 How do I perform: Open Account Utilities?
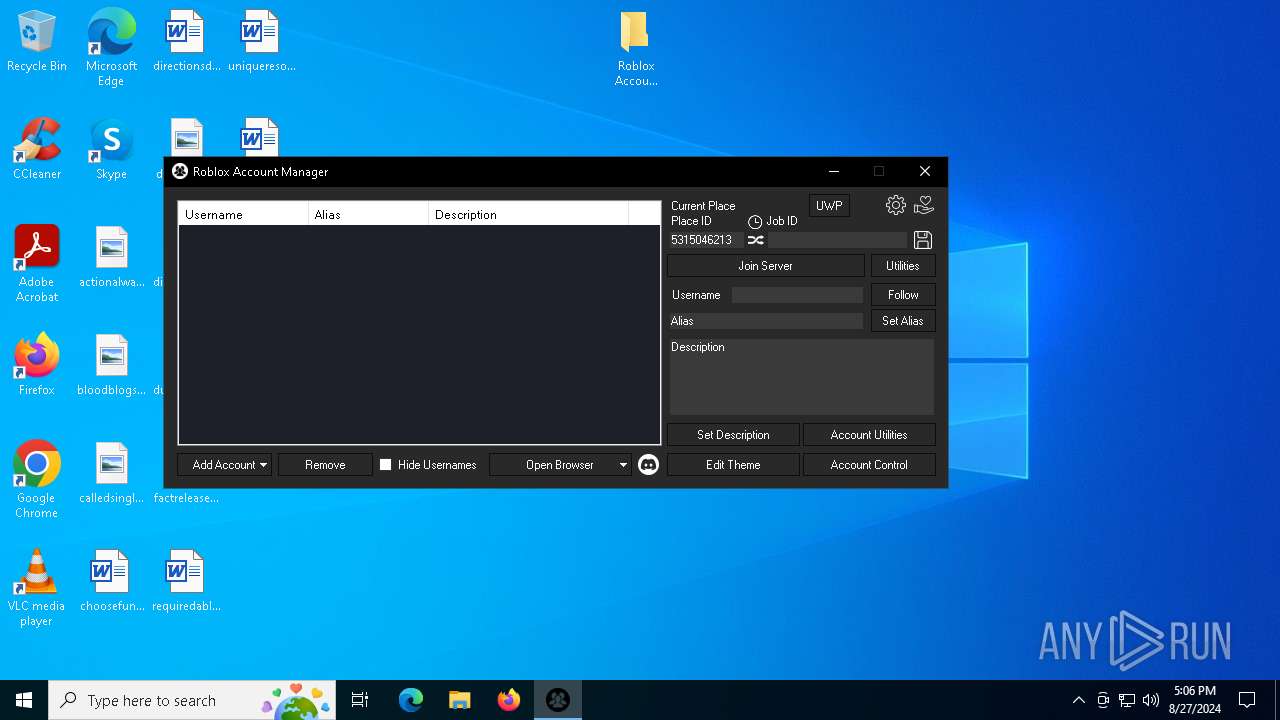coord(869,435)
